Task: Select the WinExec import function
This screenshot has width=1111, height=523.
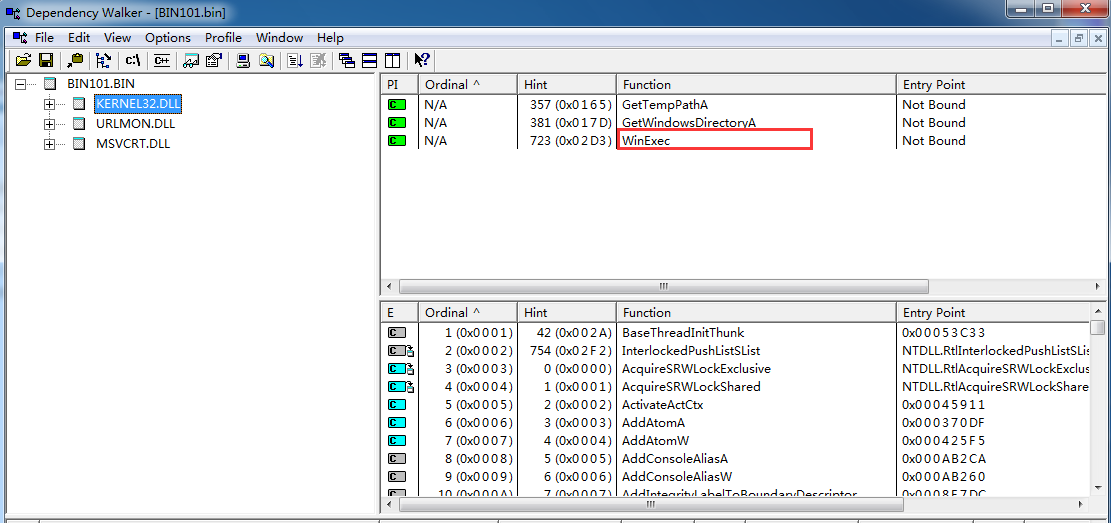Action: (645, 141)
